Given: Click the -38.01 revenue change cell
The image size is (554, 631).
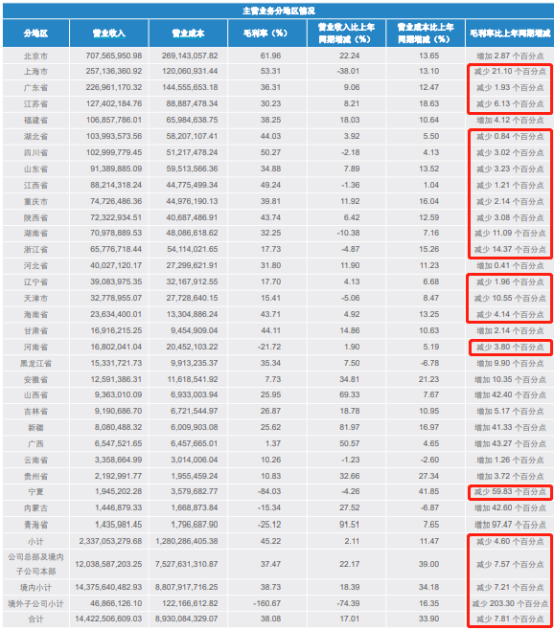Looking at the screenshot, I should coord(348,71).
